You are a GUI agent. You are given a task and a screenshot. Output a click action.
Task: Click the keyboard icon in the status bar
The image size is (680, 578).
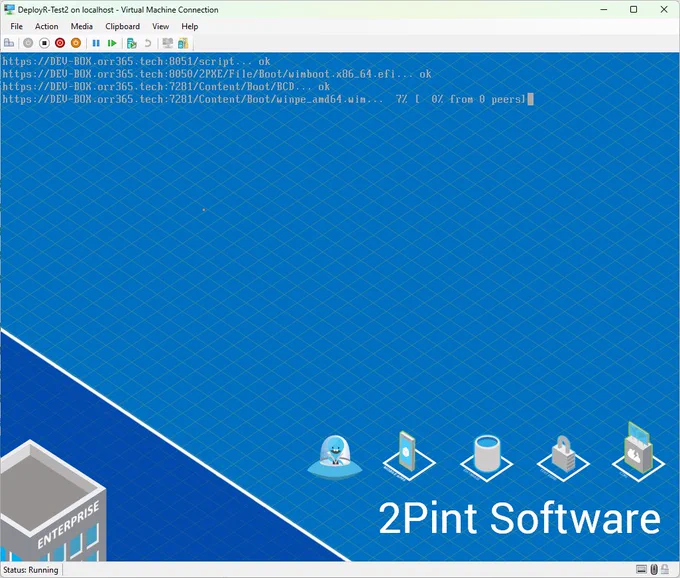click(x=641, y=569)
